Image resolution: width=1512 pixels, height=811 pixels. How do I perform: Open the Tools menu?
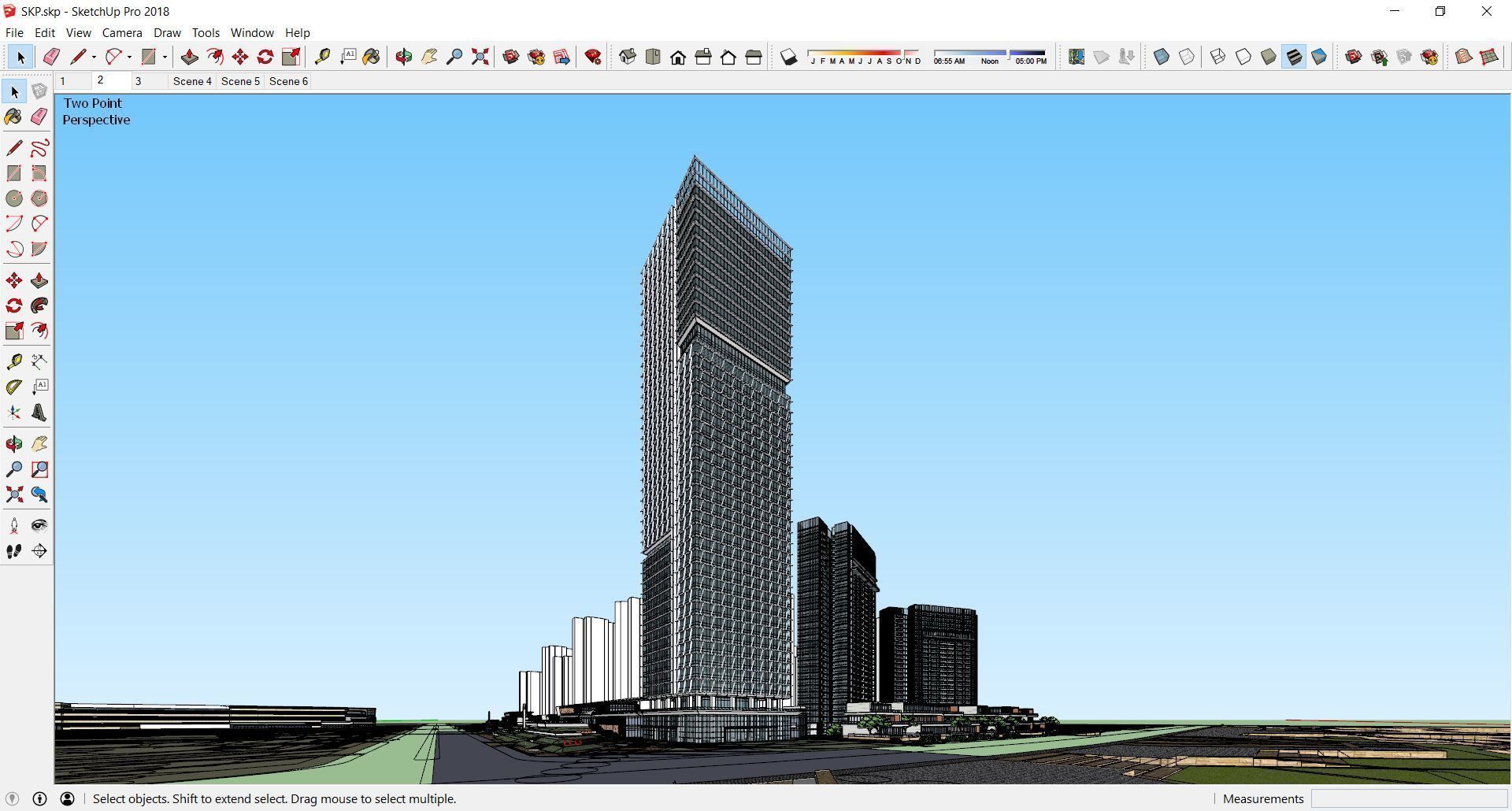click(x=206, y=32)
